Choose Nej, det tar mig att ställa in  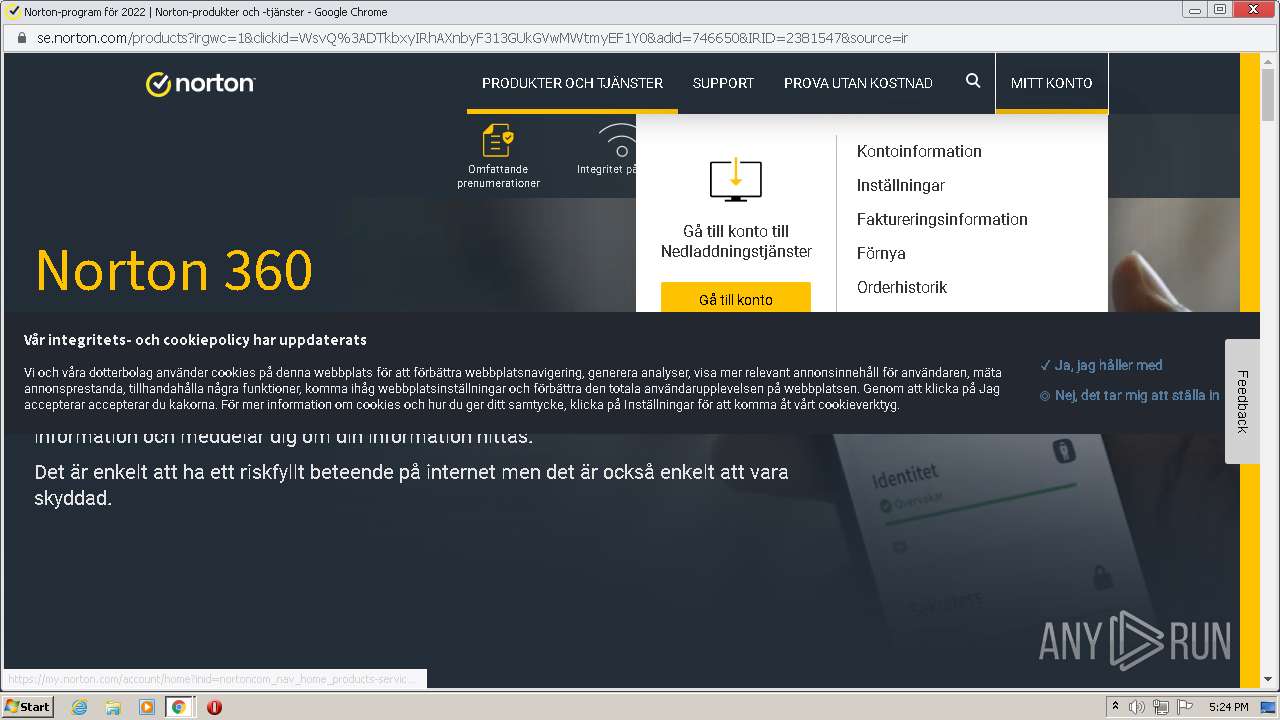pos(1130,395)
